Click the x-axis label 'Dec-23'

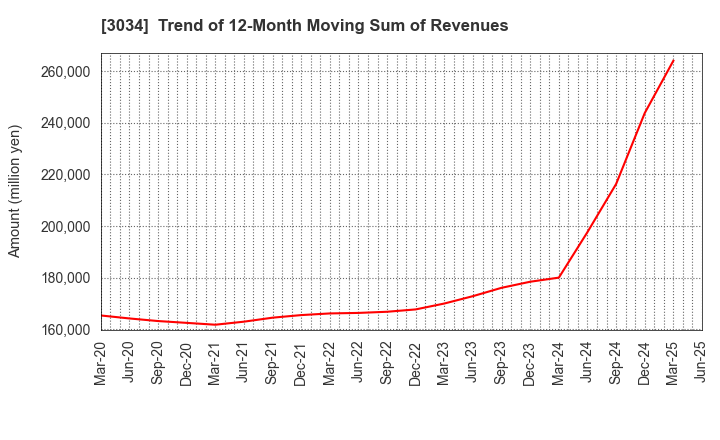click(529, 364)
